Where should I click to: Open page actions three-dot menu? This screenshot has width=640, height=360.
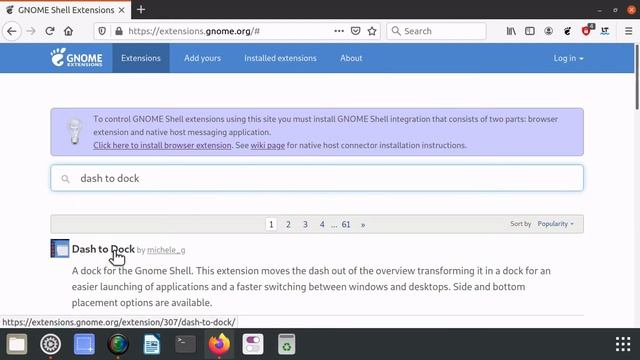pyautogui.click(x=339, y=31)
